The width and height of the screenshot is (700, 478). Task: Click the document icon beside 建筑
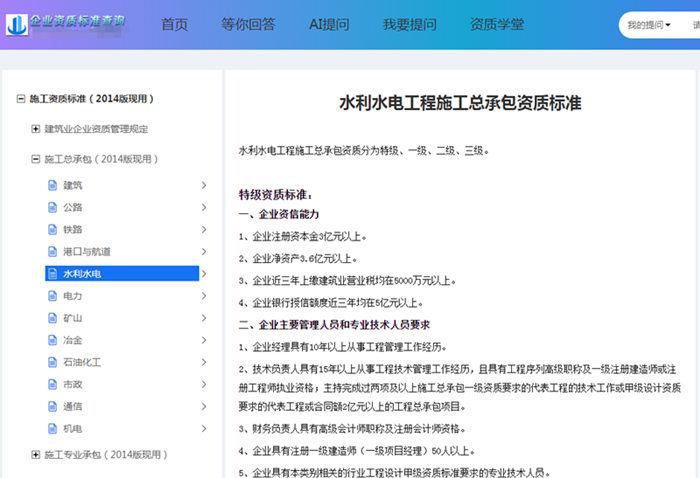(52, 185)
